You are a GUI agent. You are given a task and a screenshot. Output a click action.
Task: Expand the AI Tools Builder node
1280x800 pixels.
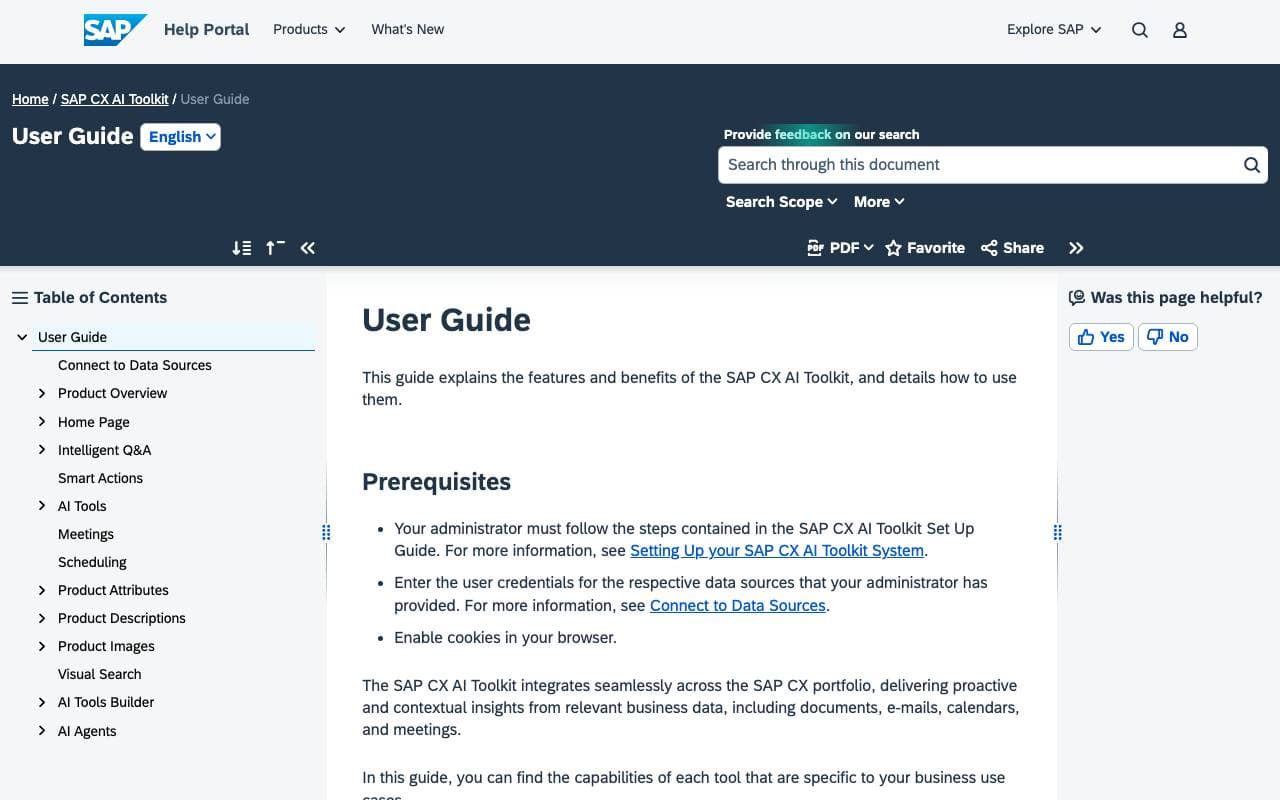click(42, 702)
